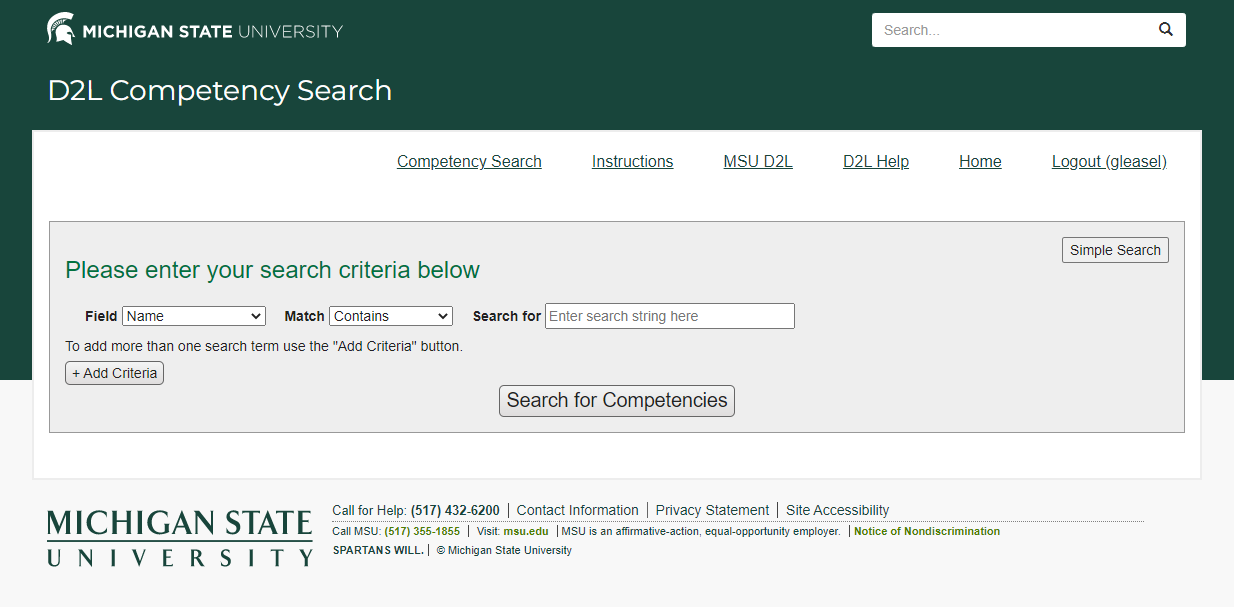Switch to Simple Search

click(1115, 250)
